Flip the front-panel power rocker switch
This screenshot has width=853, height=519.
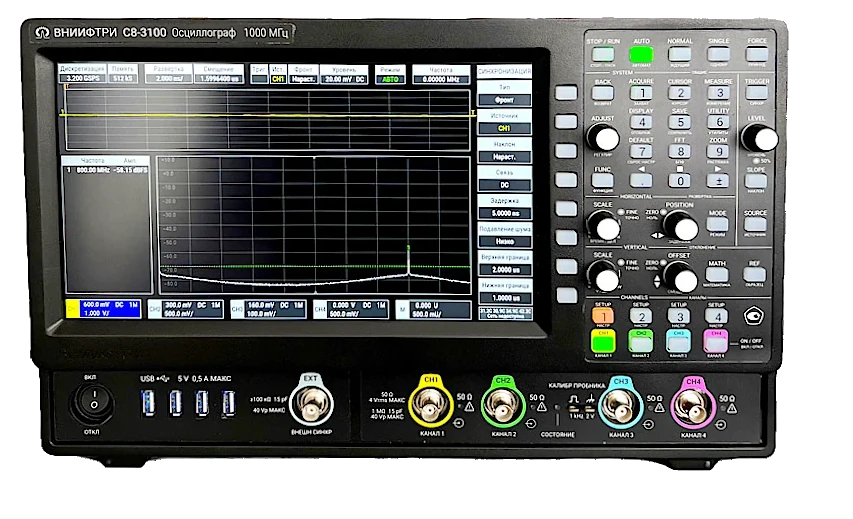(92, 404)
